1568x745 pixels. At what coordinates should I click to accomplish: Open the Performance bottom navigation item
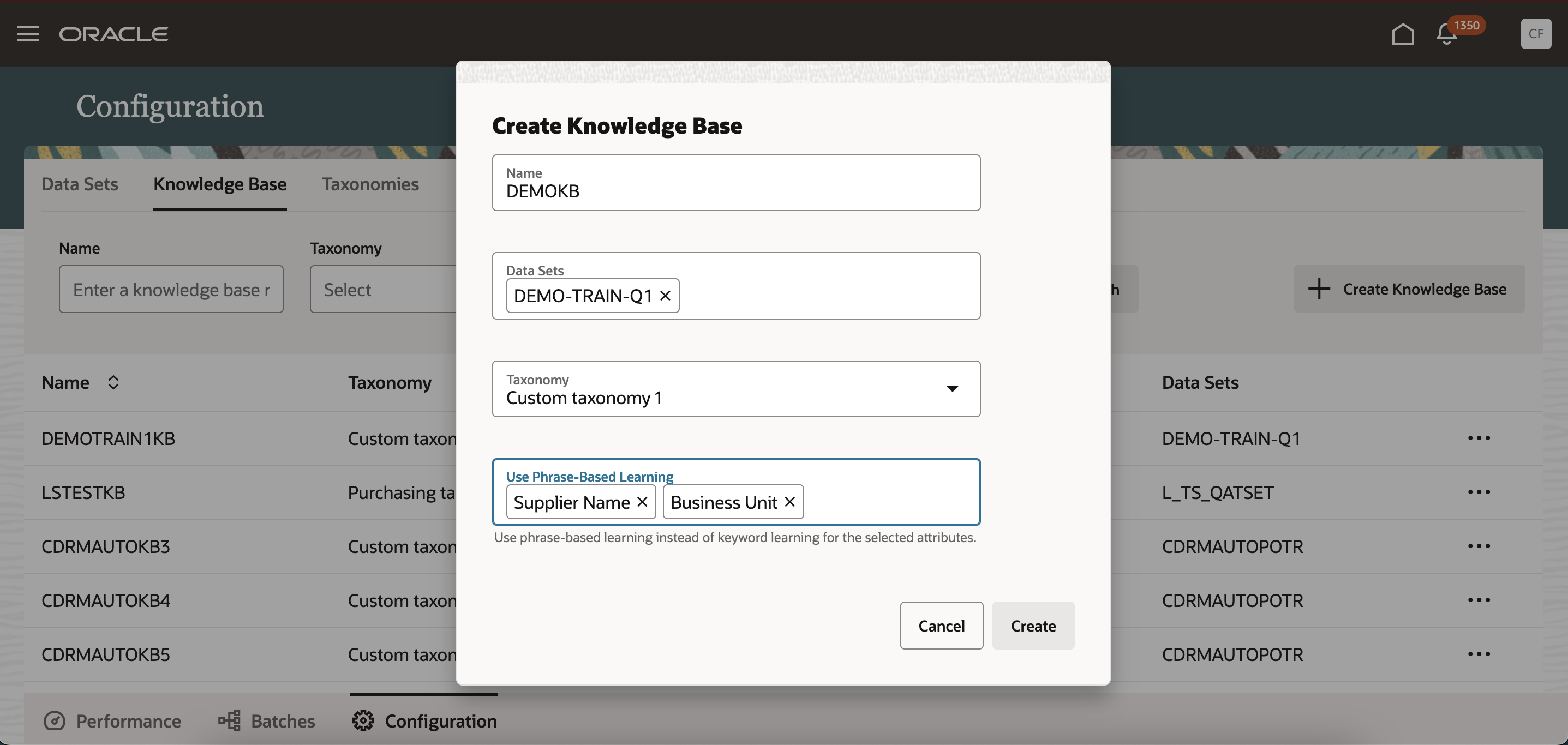click(x=112, y=721)
